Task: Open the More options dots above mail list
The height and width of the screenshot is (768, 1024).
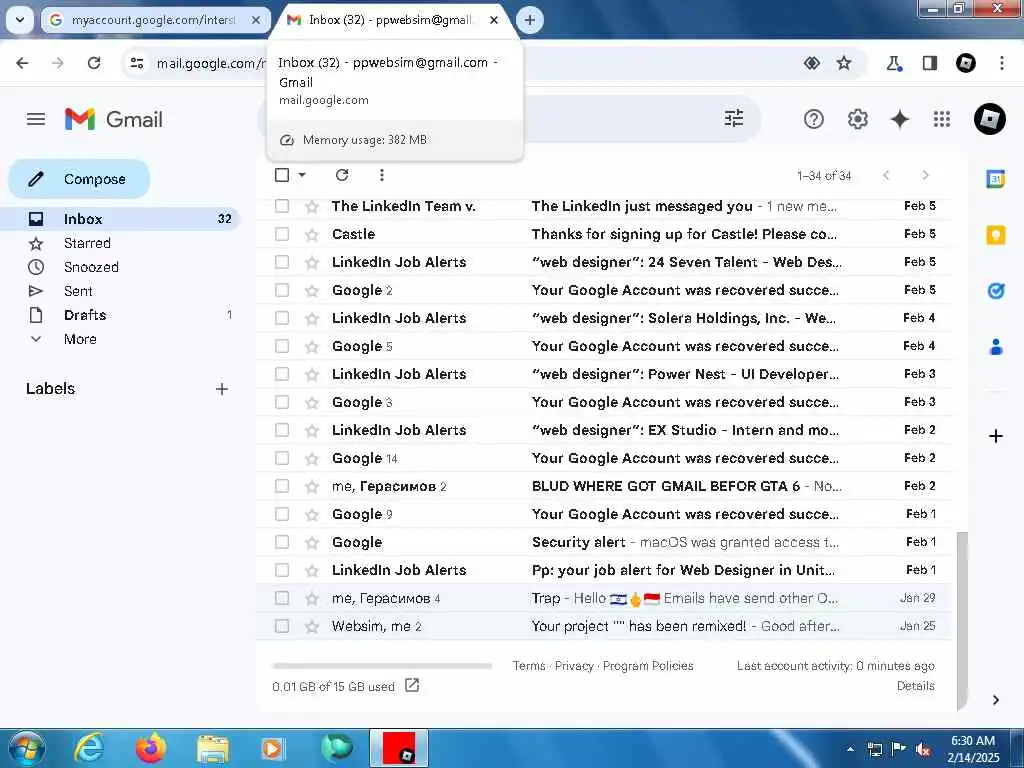Action: (381, 175)
